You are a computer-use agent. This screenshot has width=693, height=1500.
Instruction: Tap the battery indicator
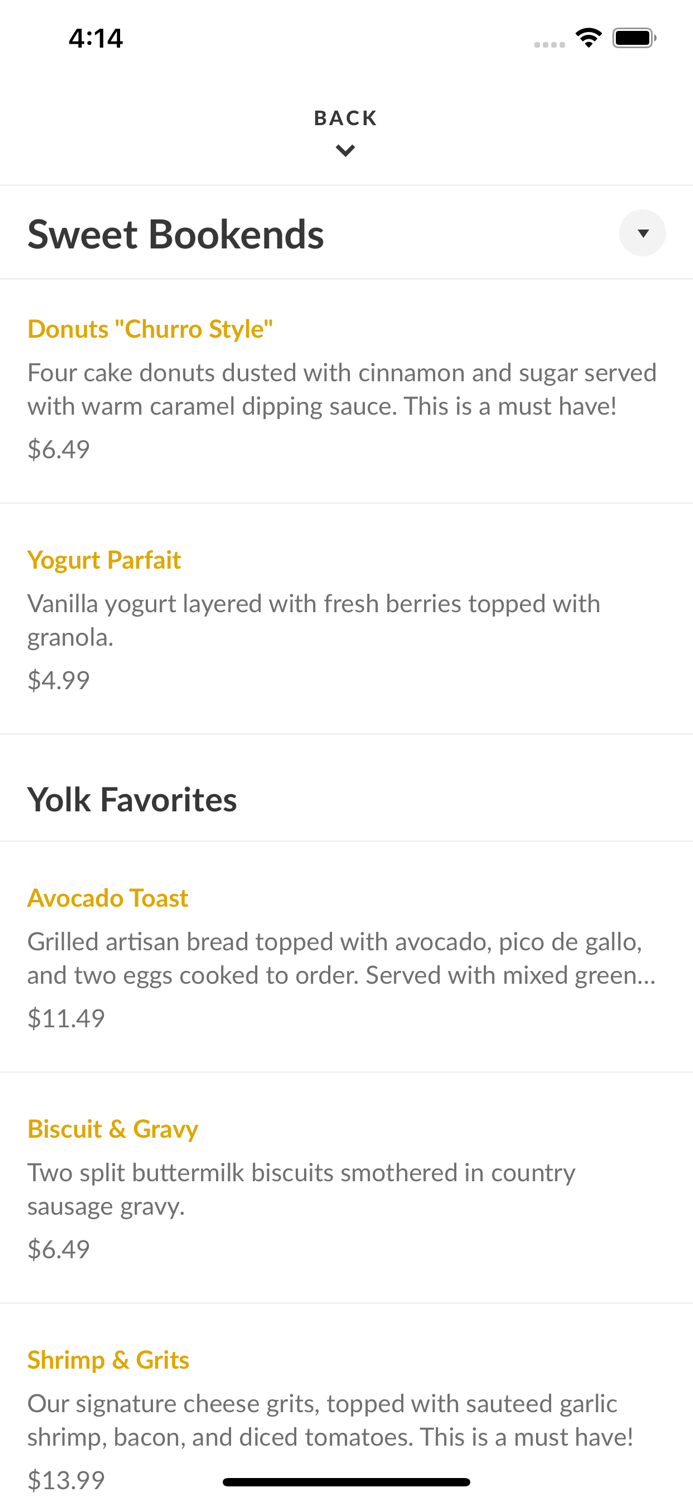(634, 36)
